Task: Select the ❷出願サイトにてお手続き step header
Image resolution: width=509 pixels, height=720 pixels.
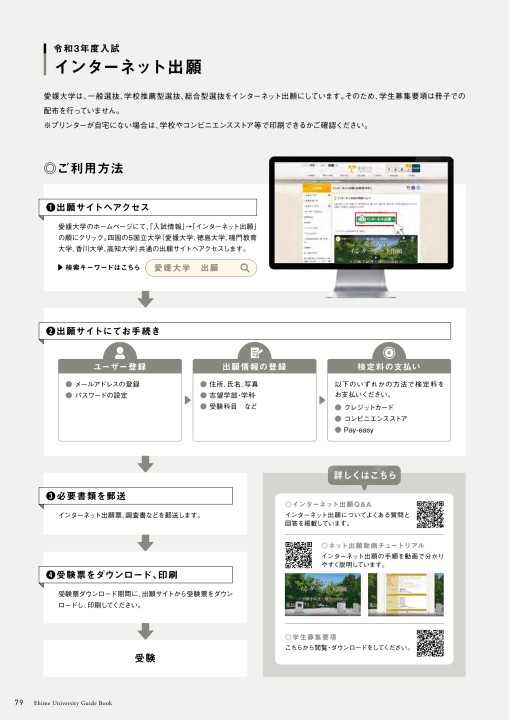Action: (x=244, y=331)
